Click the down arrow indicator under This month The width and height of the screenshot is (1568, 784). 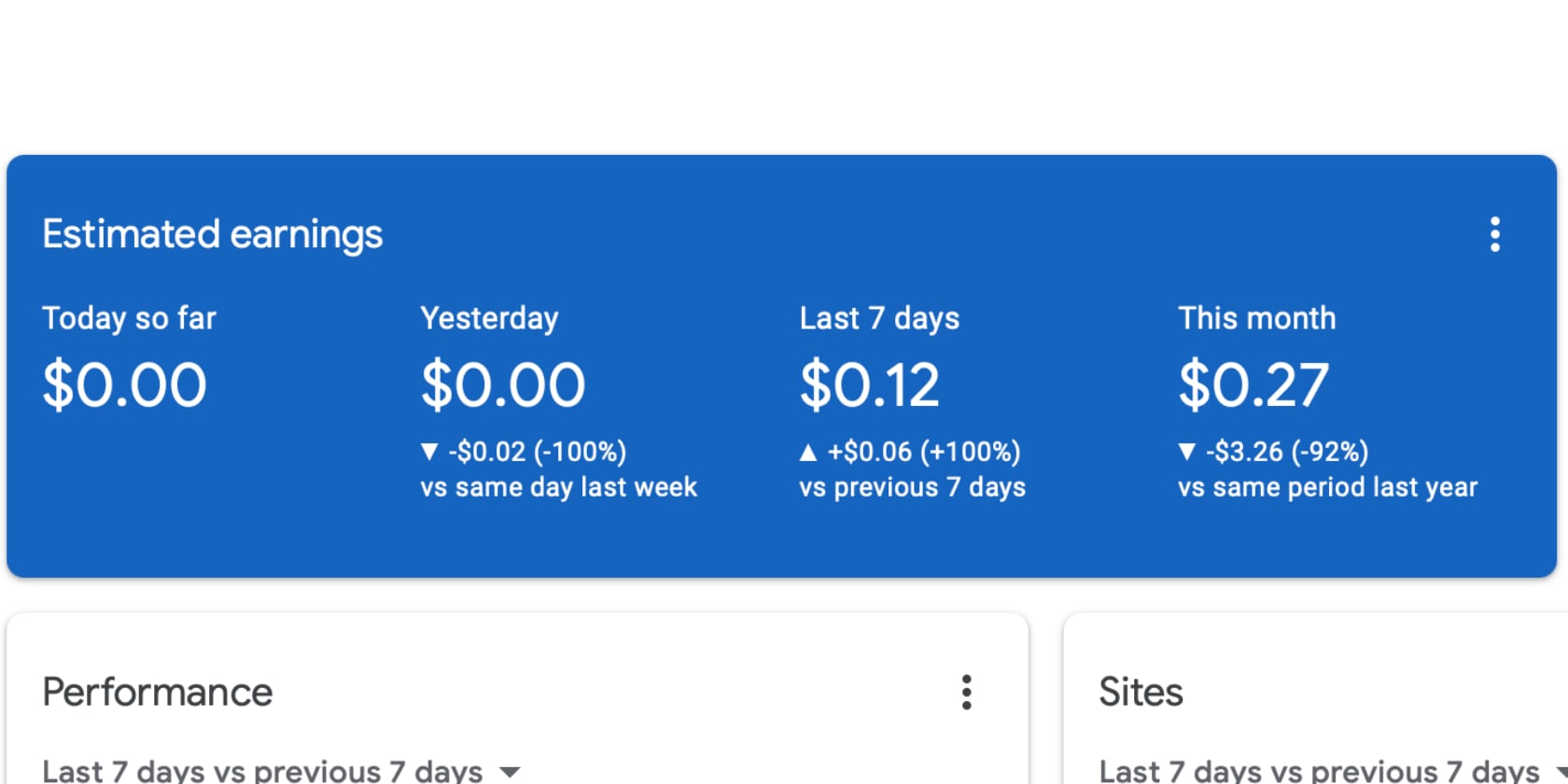pyautogui.click(x=1187, y=452)
